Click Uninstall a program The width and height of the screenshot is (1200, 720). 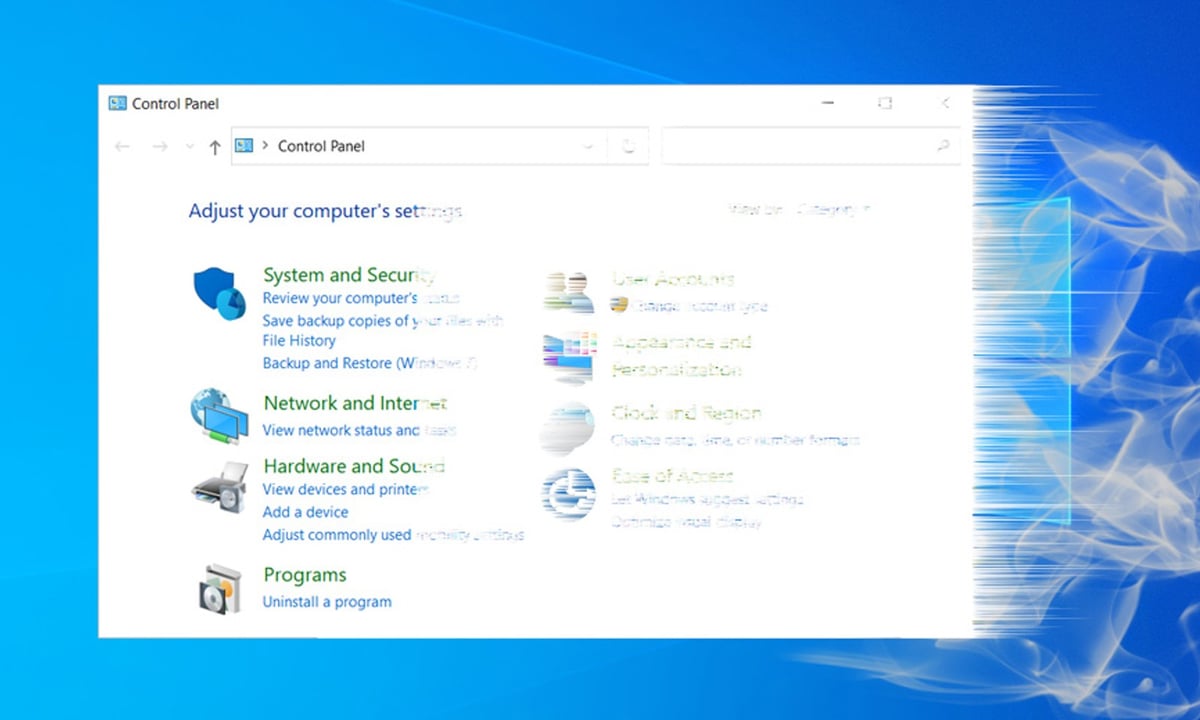(x=327, y=602)
